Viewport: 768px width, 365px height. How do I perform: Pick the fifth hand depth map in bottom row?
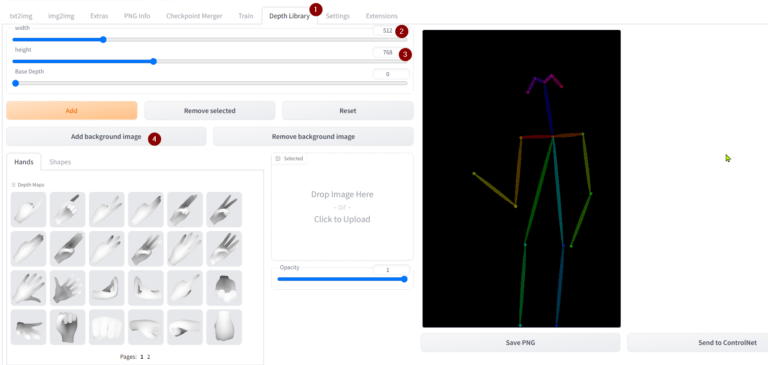tap(185, 327)
